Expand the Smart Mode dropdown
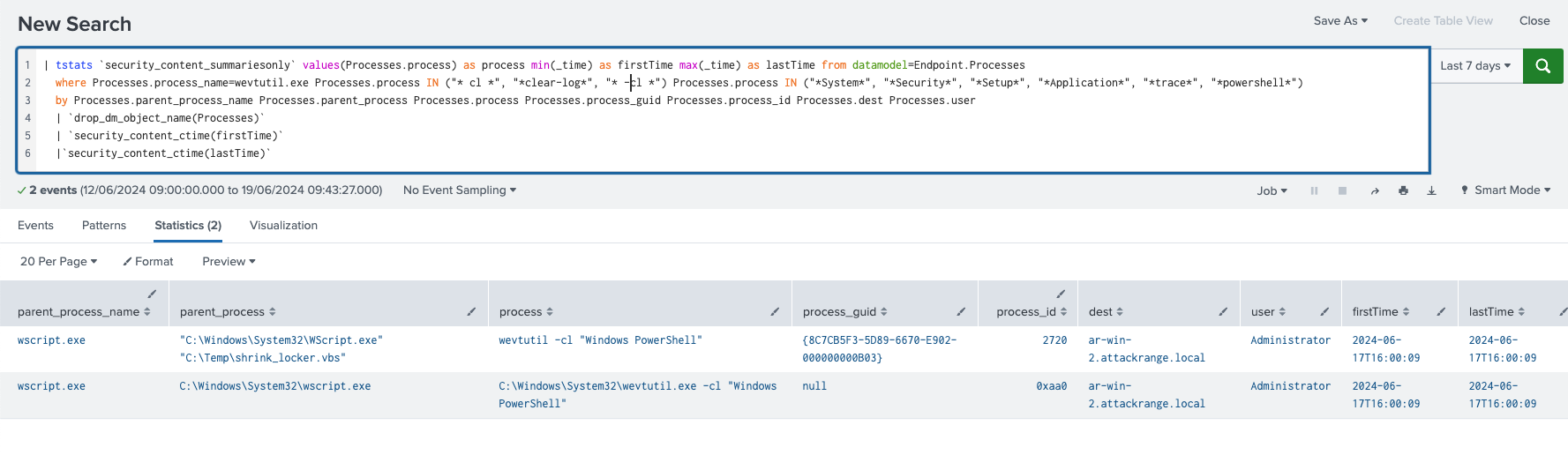This screenshot has height=455, width=1568. click(1505, 190)
